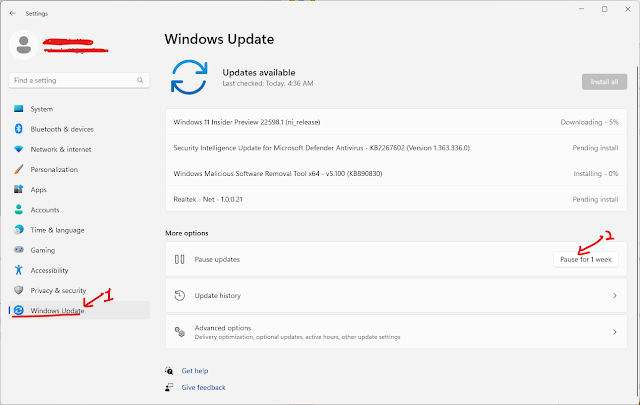Click the back arrow in Settings title bar
This screenshot has height=405, width=640.
click(13, 13)
